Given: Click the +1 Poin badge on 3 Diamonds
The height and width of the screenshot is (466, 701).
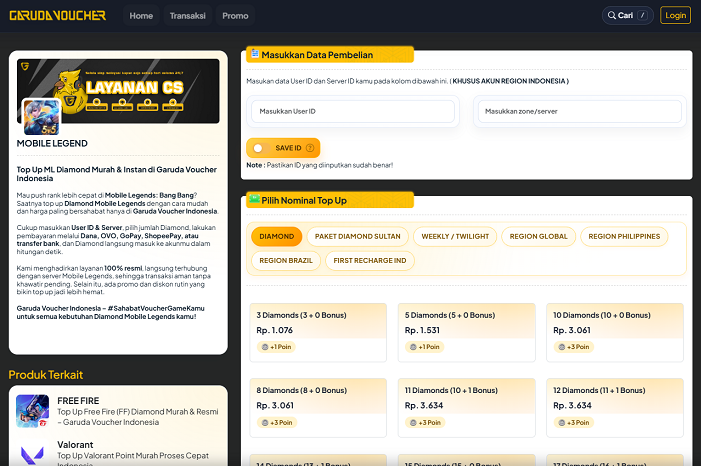Looking at the screenshot, I should [276, 347].
